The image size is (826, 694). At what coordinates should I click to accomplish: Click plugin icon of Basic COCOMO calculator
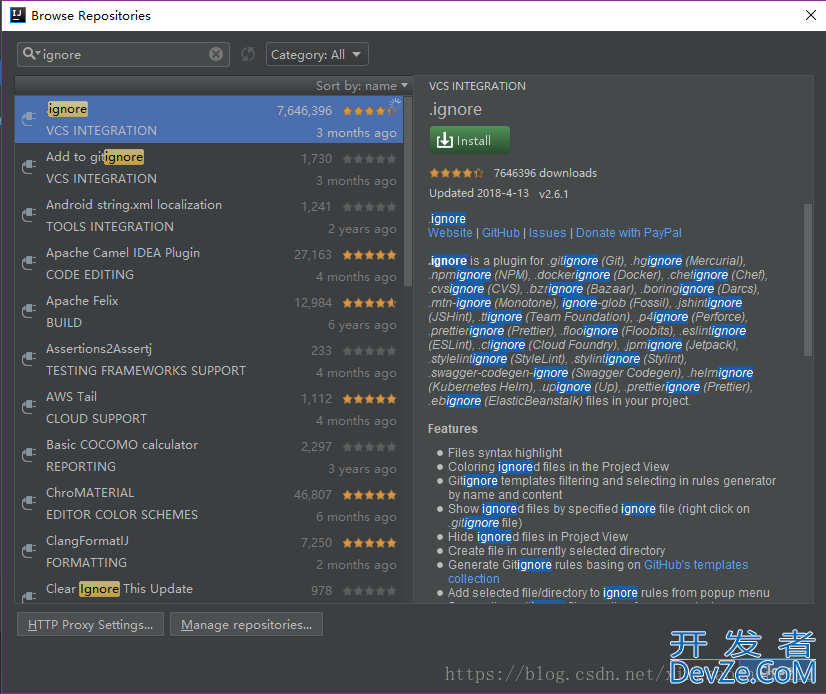click(x=29, y=455)
